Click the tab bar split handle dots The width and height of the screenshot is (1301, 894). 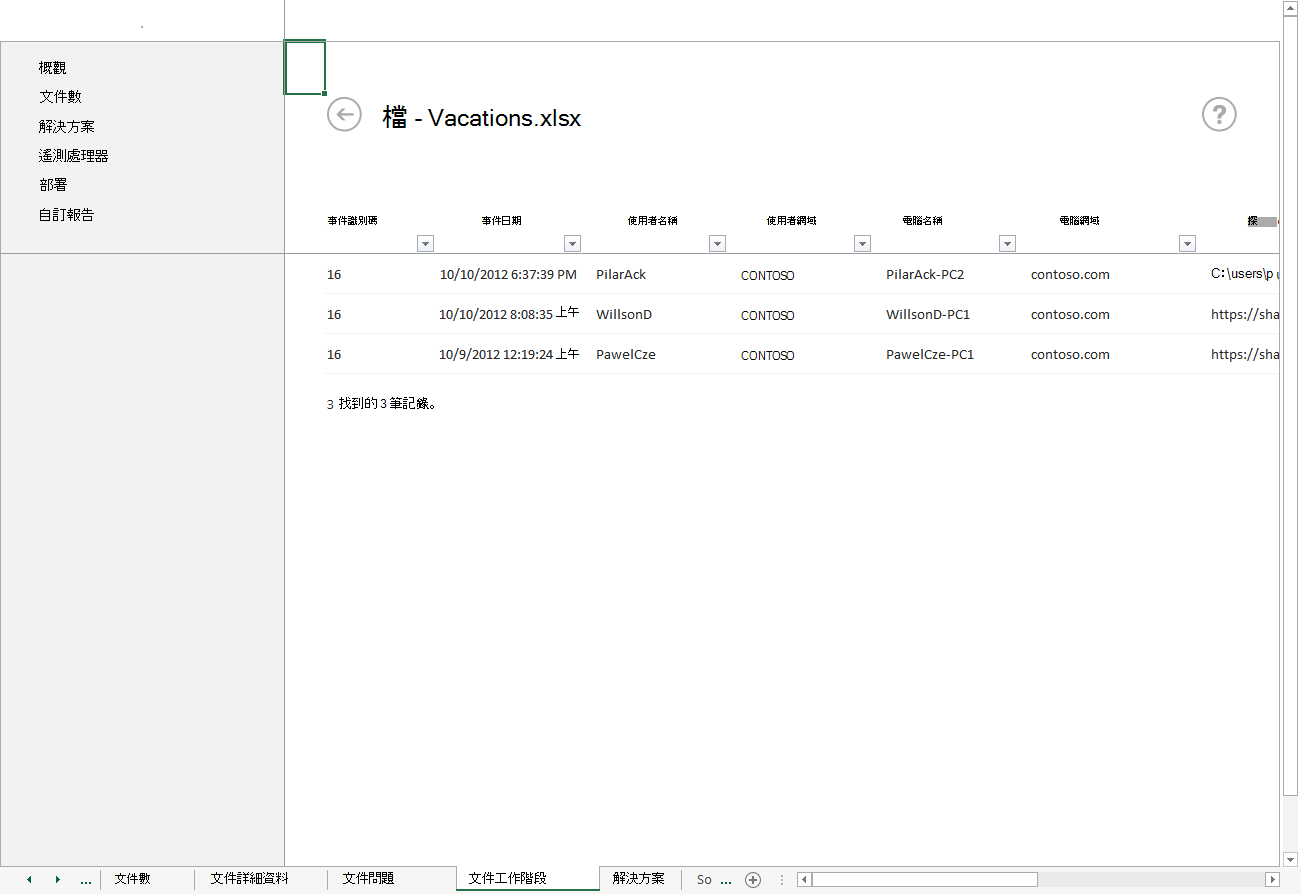click(782, 880)
